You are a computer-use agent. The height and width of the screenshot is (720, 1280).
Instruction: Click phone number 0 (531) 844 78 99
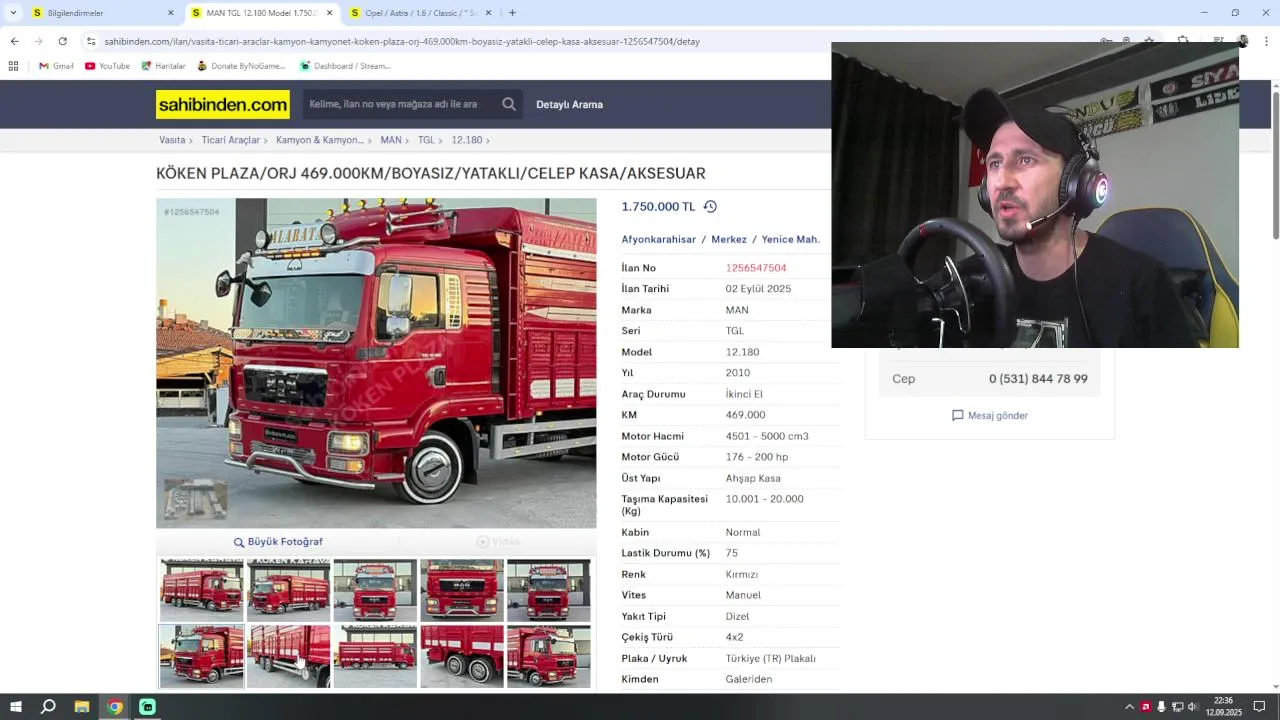pyautogui.click(x=1038, y=379)
